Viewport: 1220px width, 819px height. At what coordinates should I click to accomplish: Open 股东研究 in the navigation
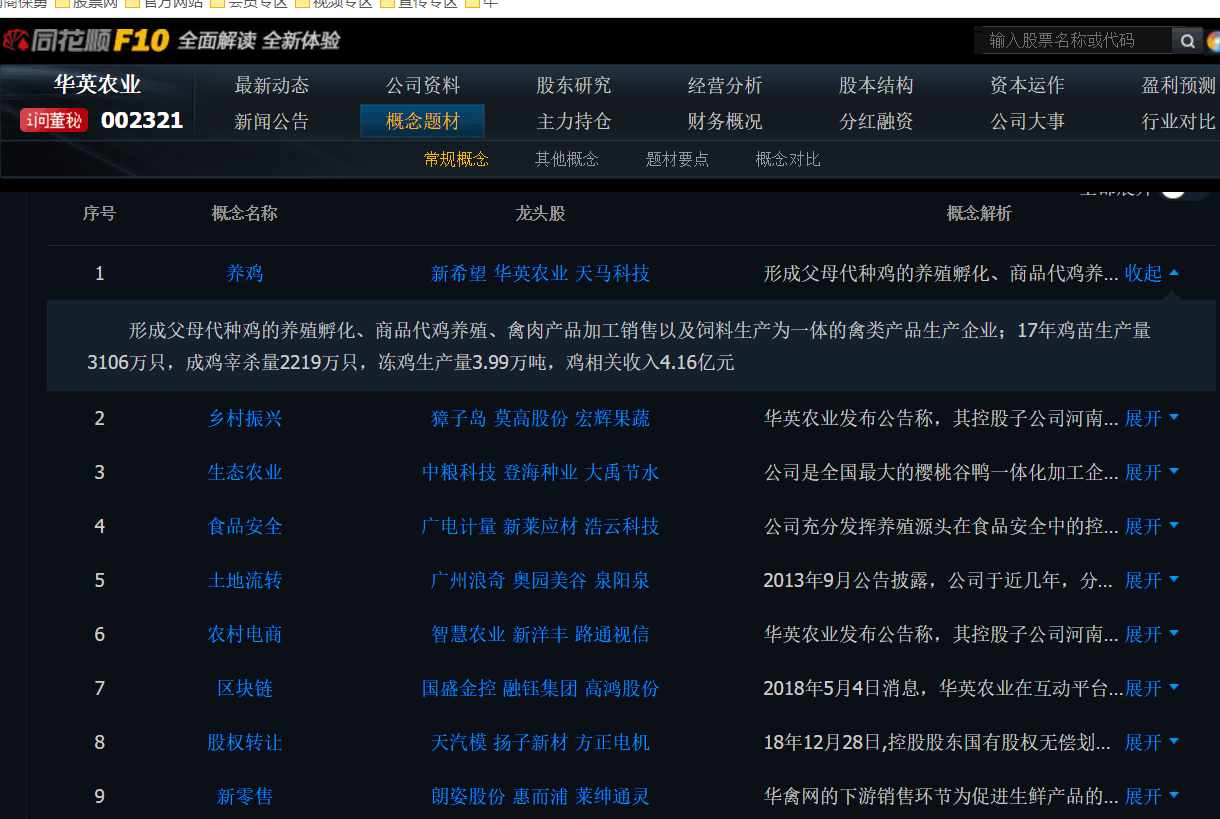point(574,86)
